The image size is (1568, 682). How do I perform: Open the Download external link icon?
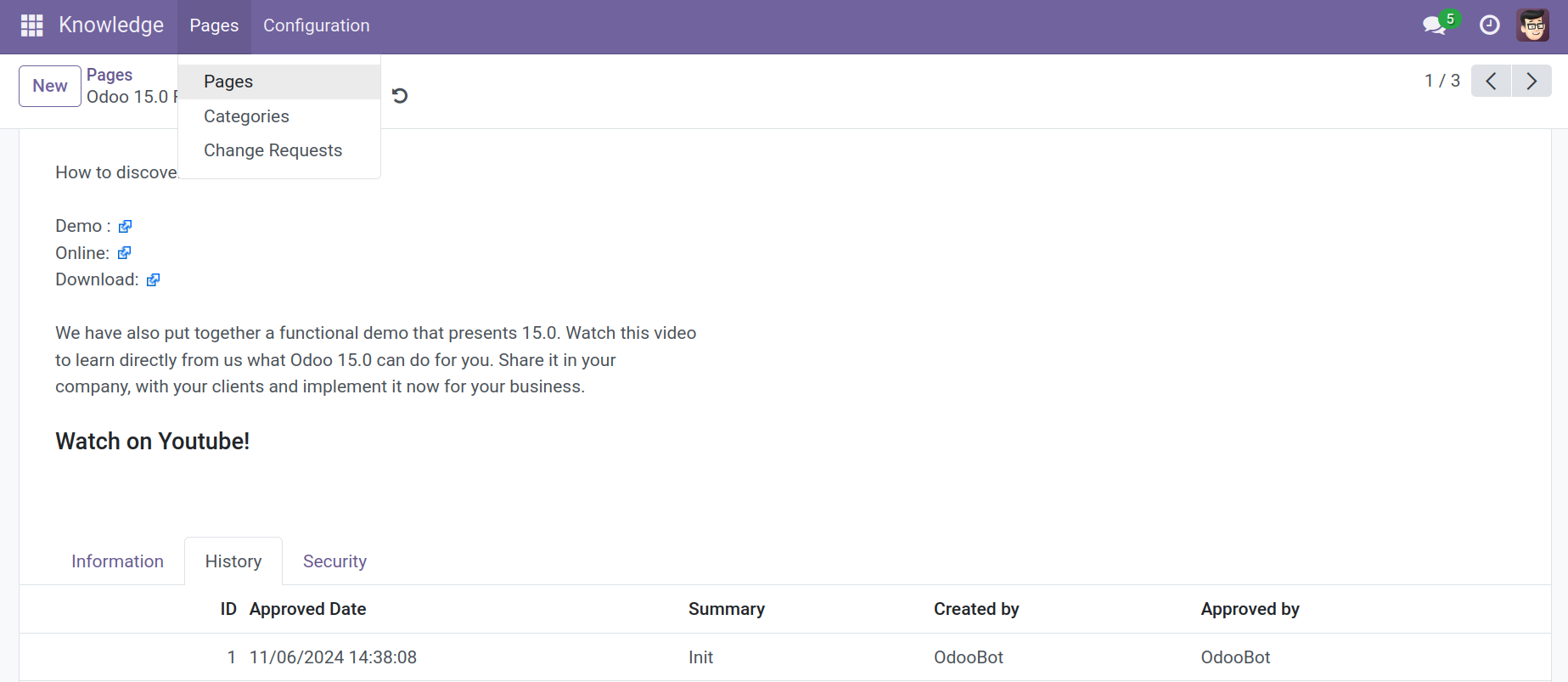click(x=153, y=280)
